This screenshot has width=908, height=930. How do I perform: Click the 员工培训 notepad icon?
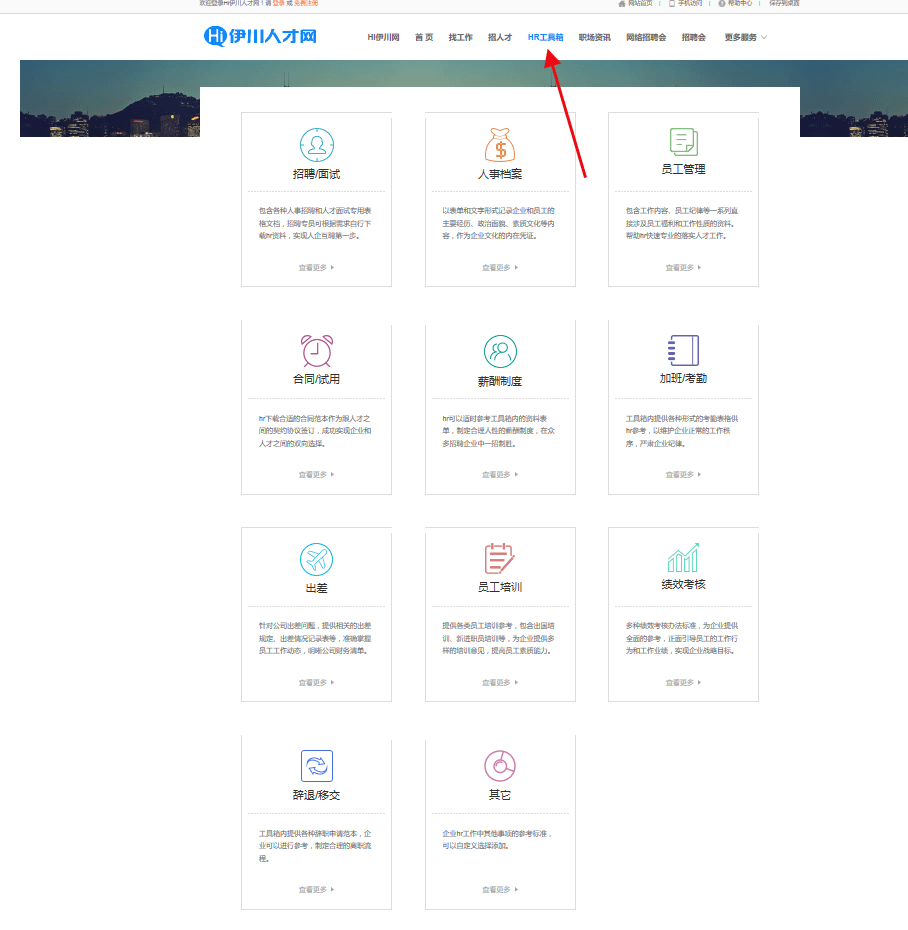(500, 558)
